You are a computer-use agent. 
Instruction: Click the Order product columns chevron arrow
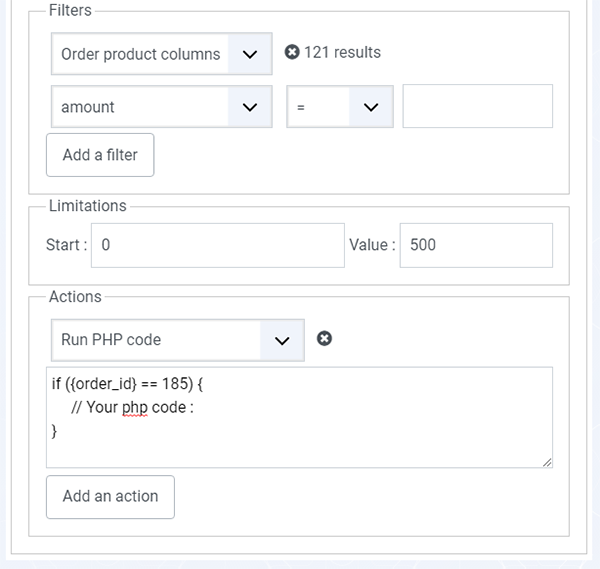250,54
